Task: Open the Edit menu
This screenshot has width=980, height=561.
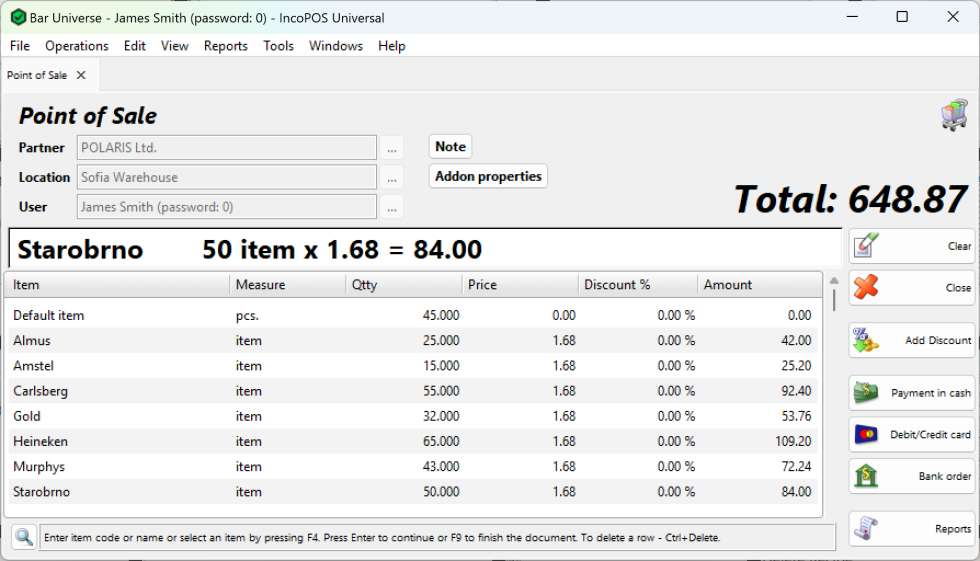Action: coord(134,46)
